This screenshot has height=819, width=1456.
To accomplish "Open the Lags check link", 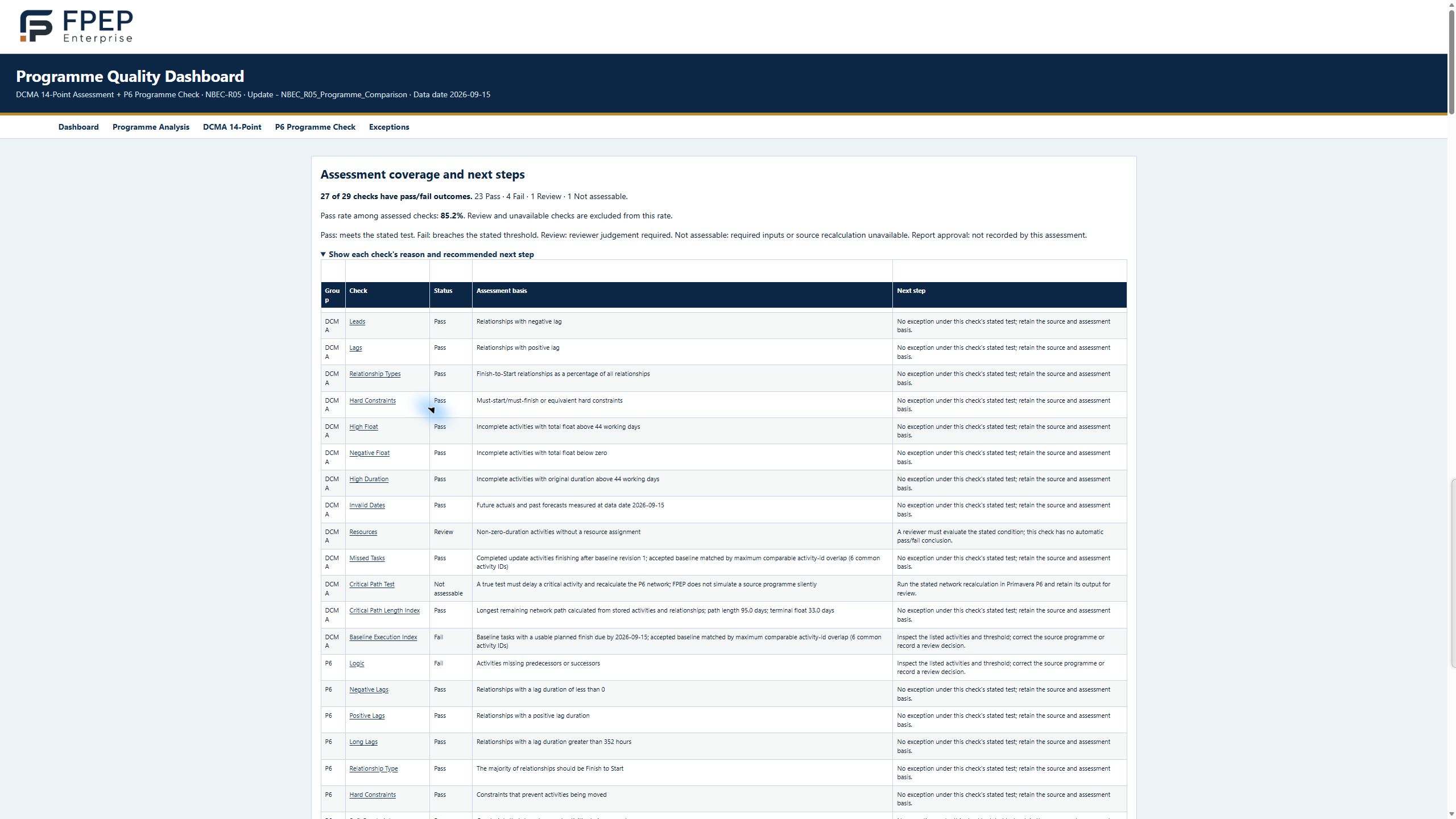I will pos(355,348).
